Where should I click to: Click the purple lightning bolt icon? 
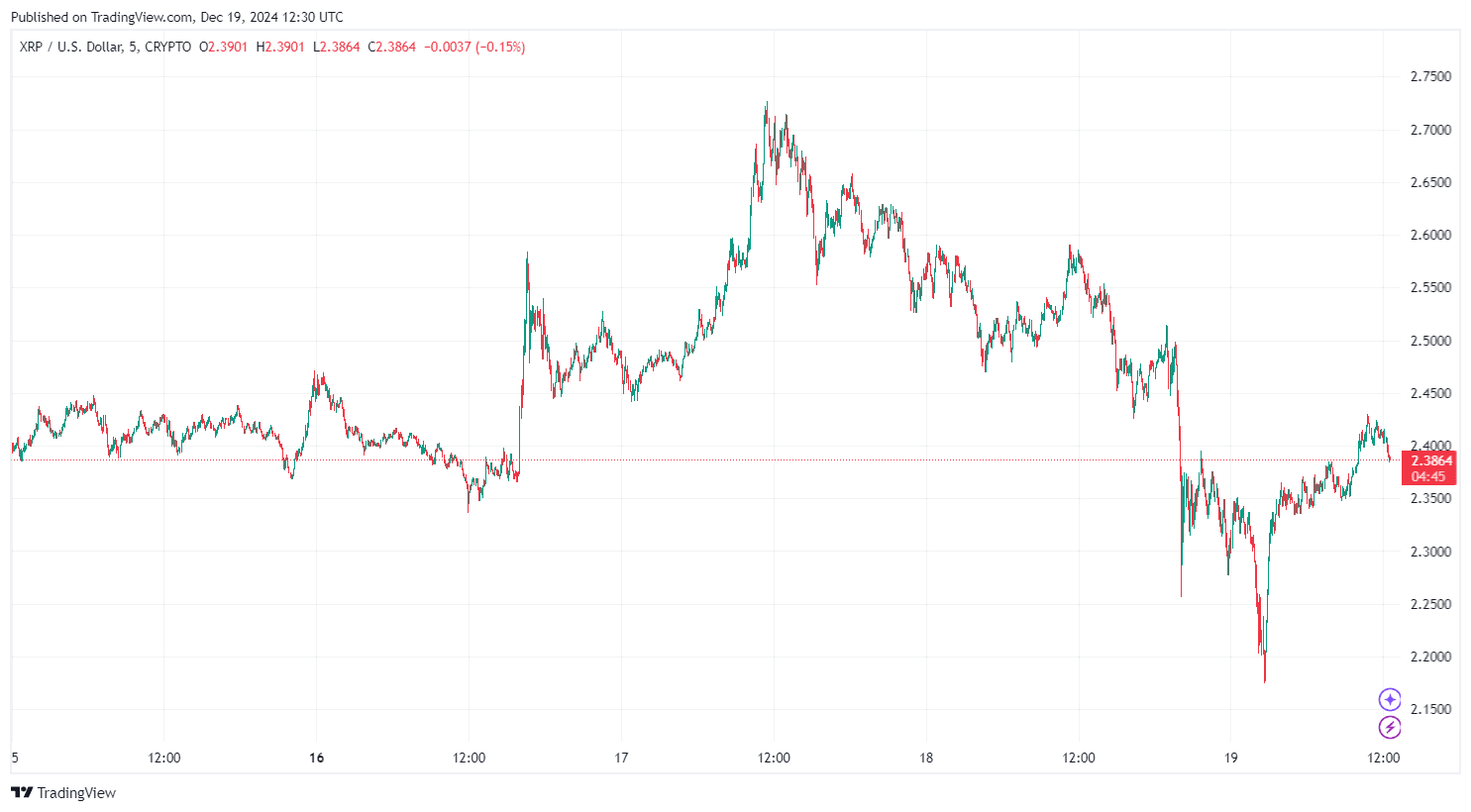pos(1390,728)
